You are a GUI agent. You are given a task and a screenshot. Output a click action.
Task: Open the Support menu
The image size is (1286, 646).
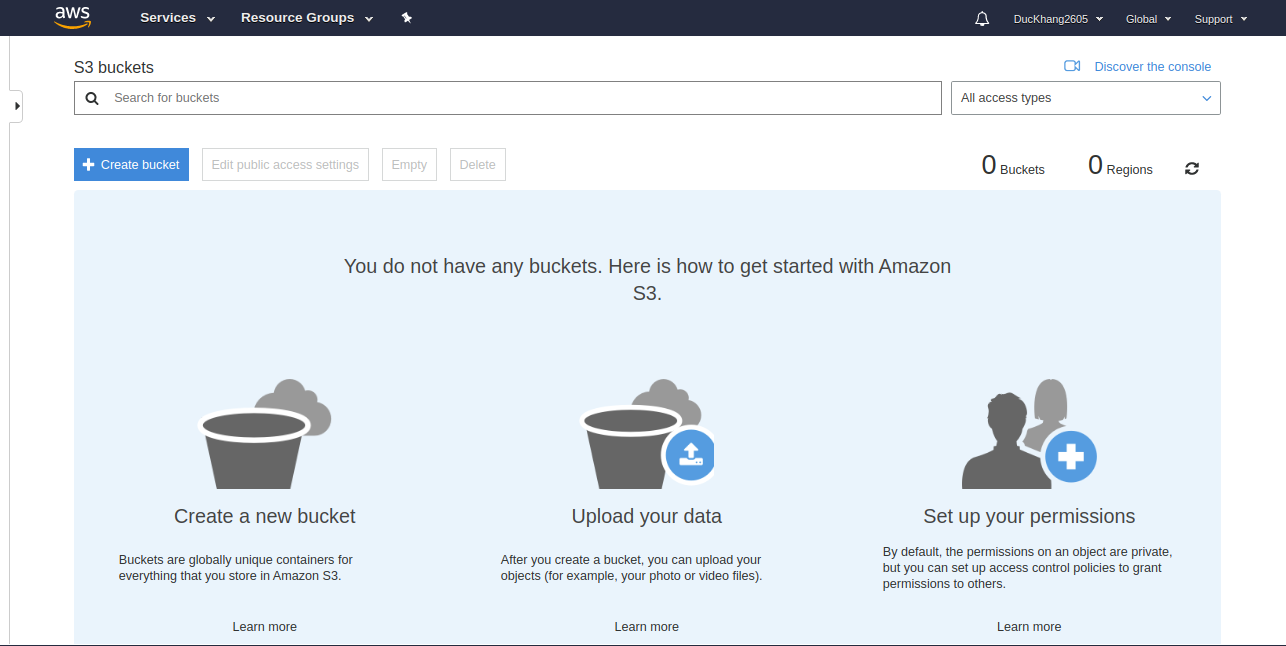(1220, 19)
